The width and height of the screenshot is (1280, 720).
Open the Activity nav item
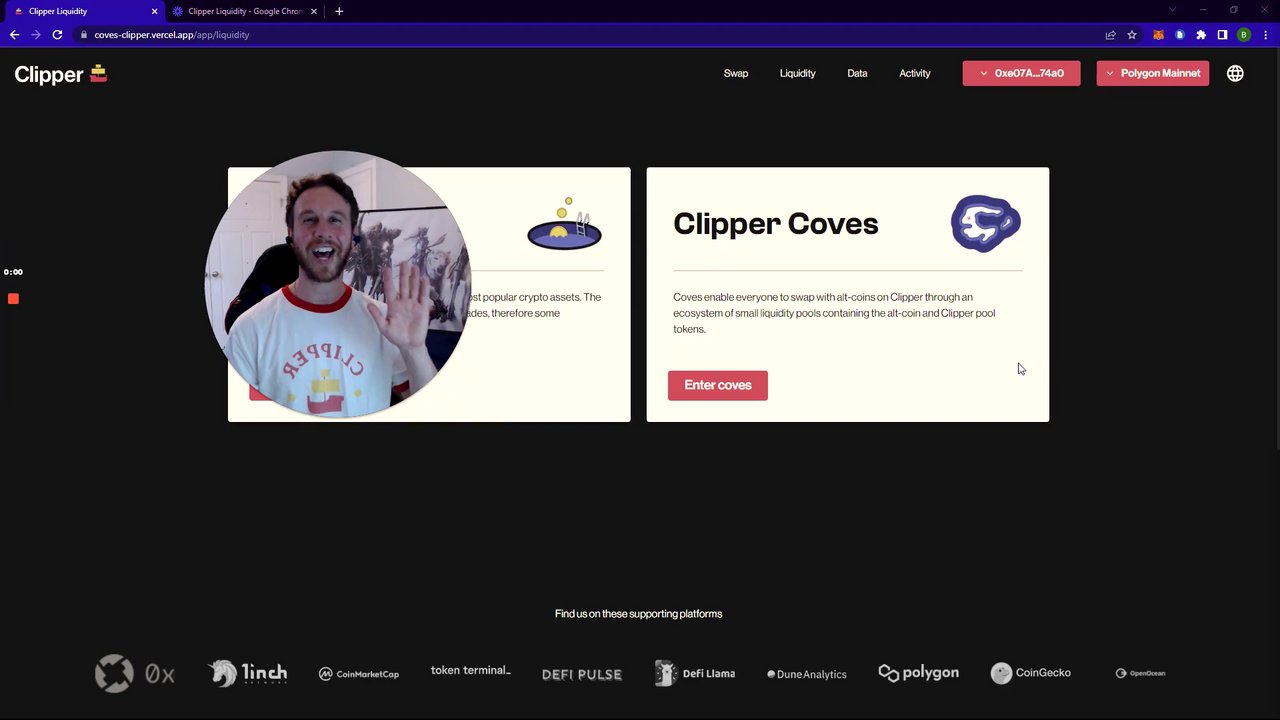pos(915,73)
